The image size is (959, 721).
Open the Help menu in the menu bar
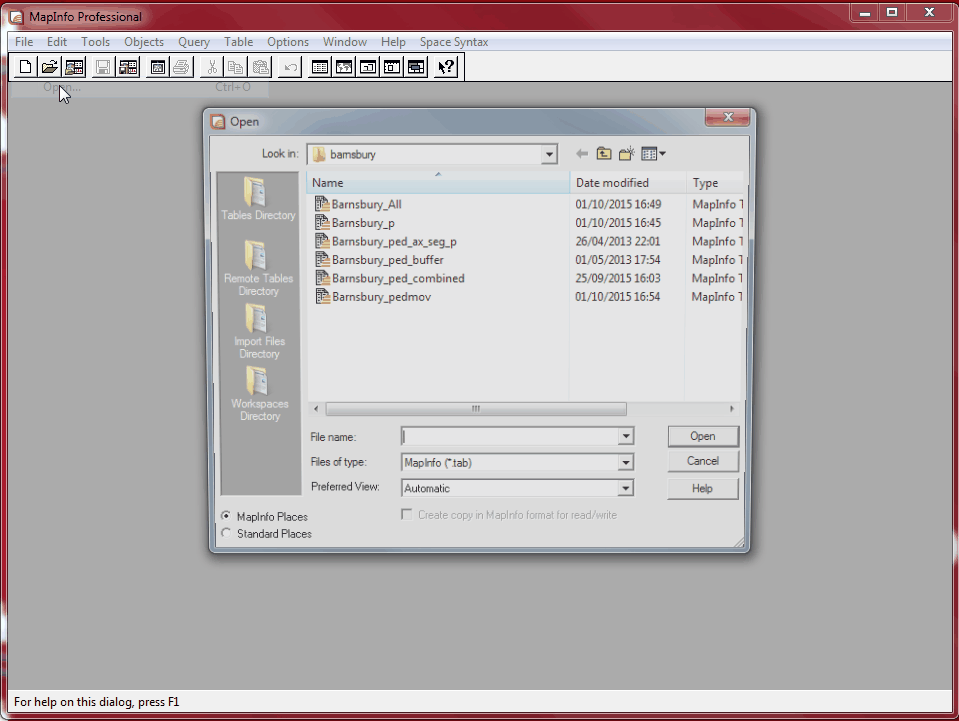coord(393,42)
